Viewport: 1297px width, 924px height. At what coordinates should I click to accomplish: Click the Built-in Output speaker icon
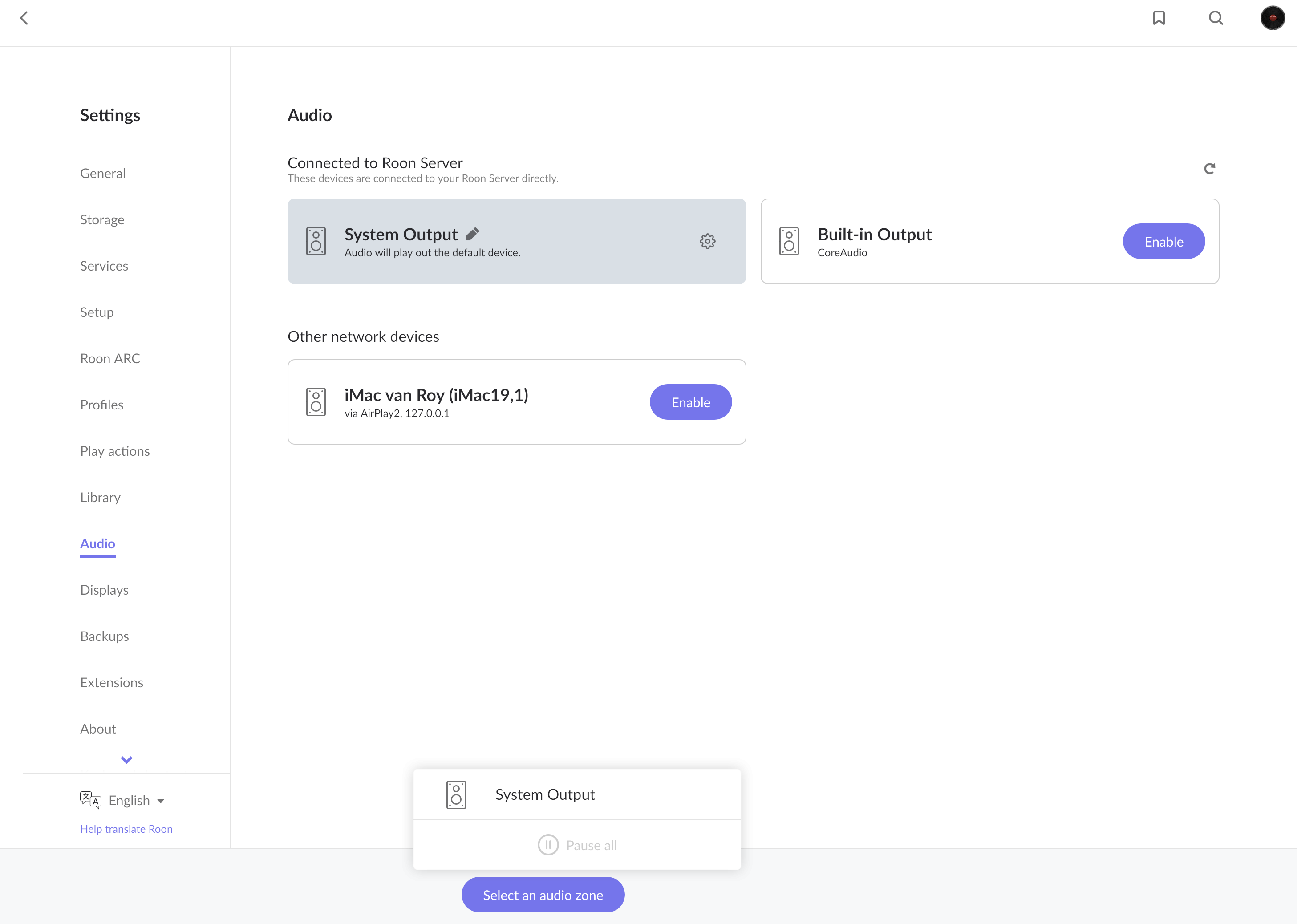(x=789, y=241)
